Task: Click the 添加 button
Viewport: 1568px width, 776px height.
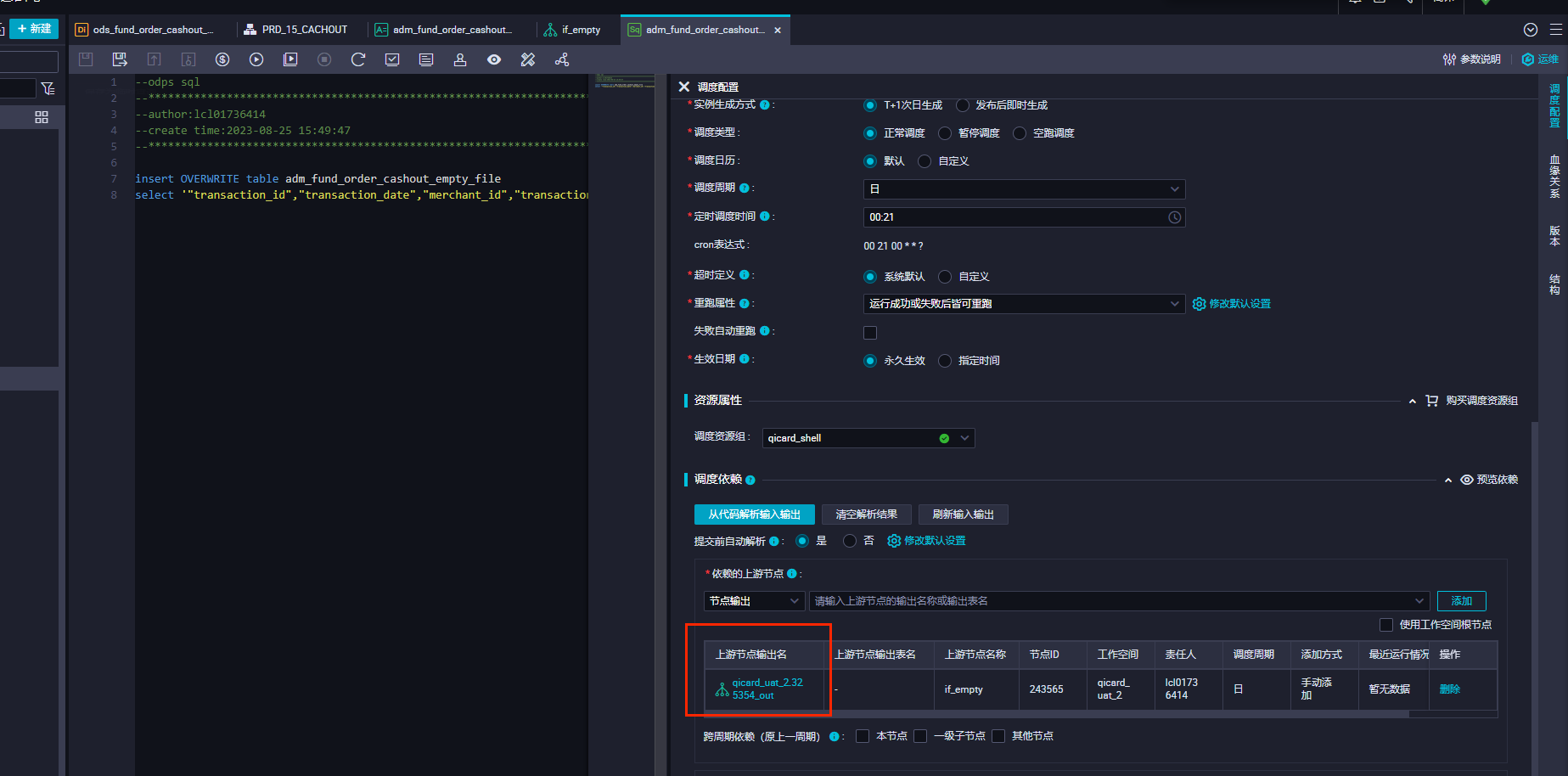Action: point(1461,601)
